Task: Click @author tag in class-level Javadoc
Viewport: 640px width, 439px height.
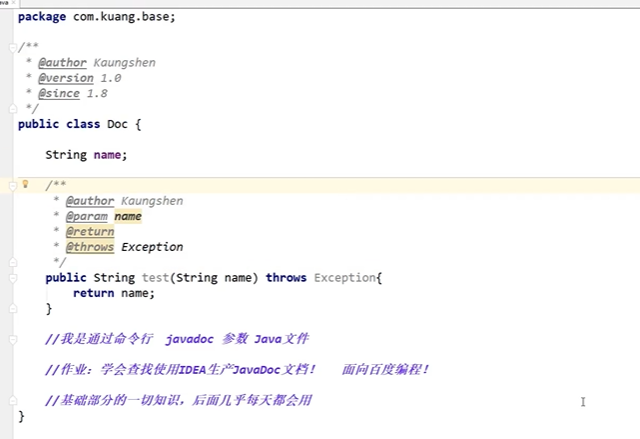Action: pos(62,63)
